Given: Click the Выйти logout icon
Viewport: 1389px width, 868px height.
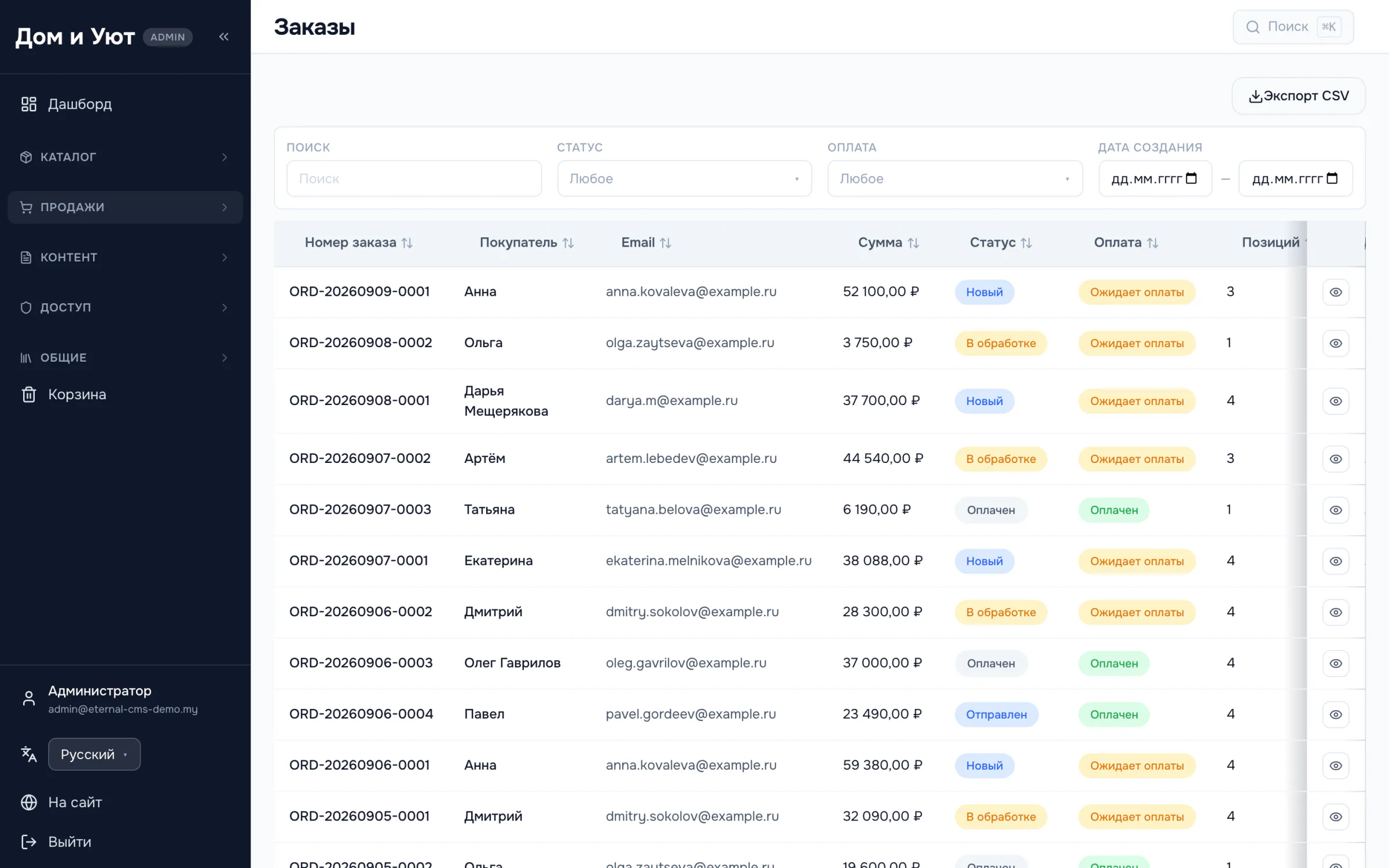Looking at the screenshot, I should pyautogui.click(x=29, y=842).
